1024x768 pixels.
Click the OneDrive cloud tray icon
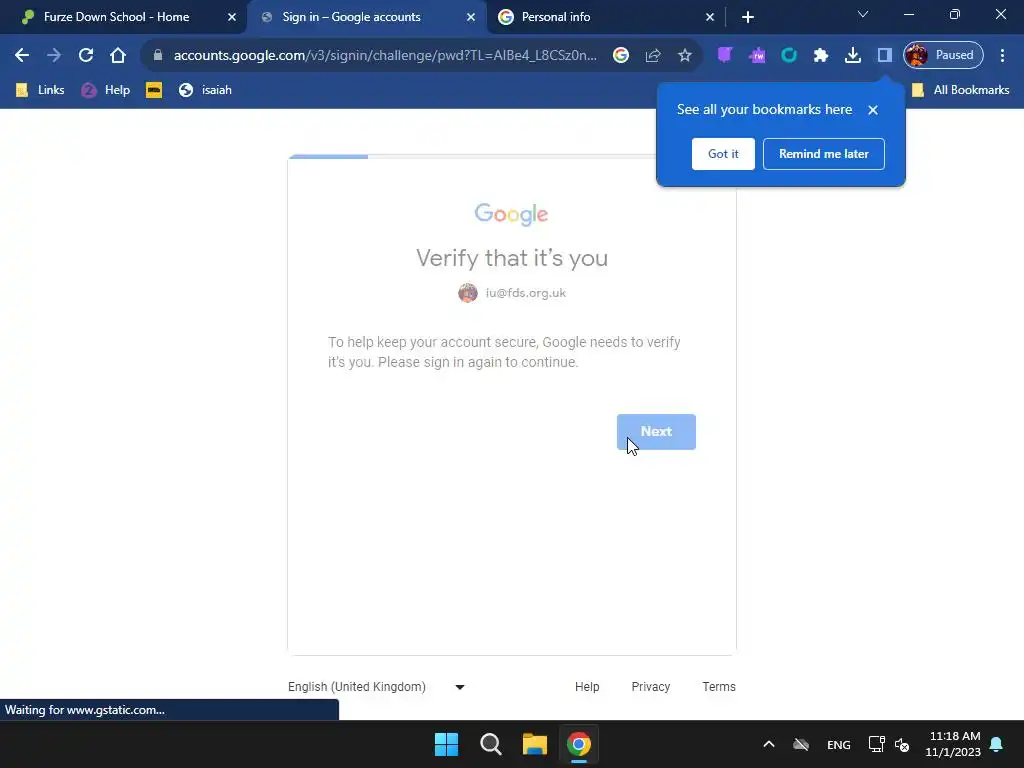pos(801,744)
